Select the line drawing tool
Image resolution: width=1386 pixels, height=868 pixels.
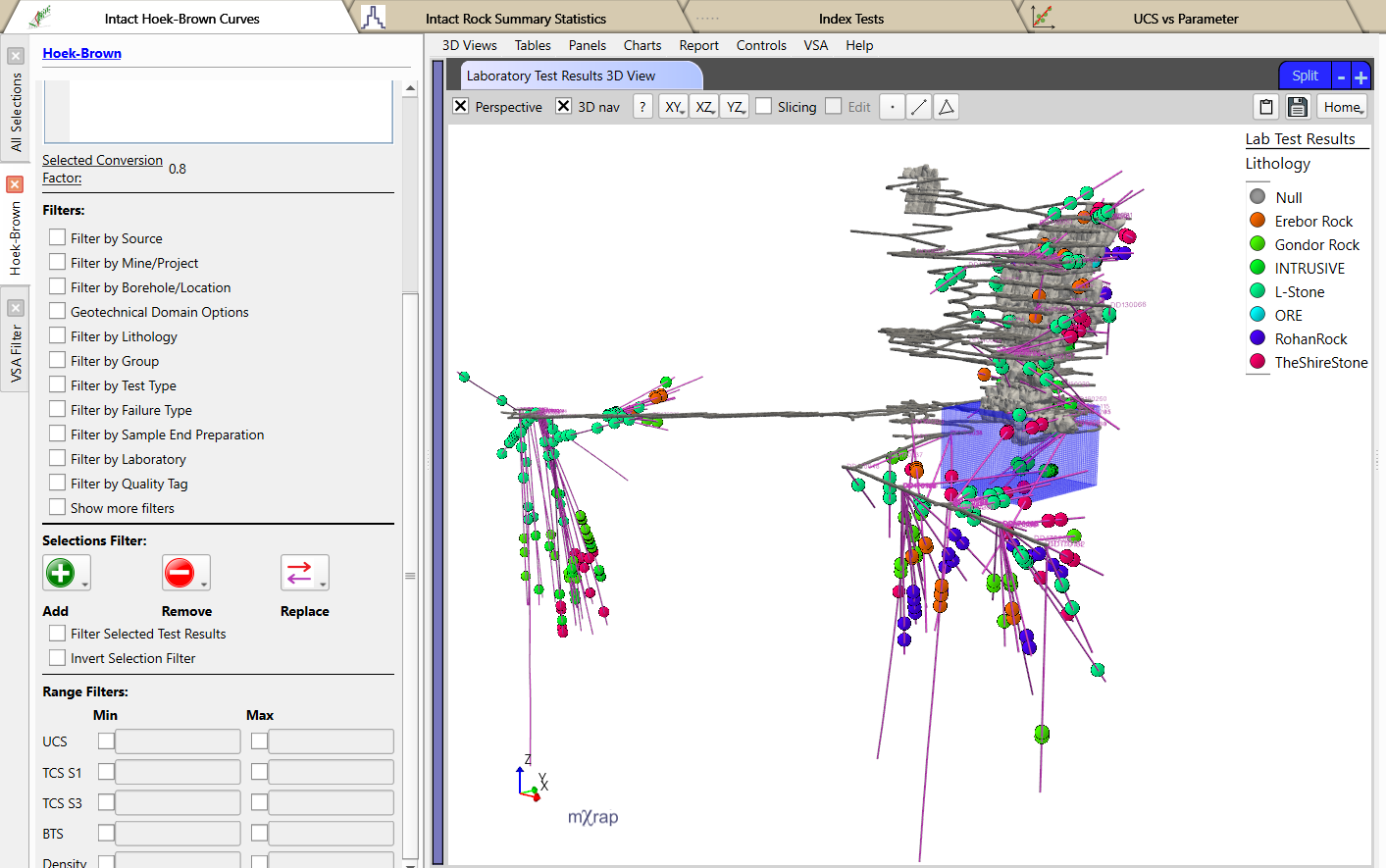click(x=919, y=107)
